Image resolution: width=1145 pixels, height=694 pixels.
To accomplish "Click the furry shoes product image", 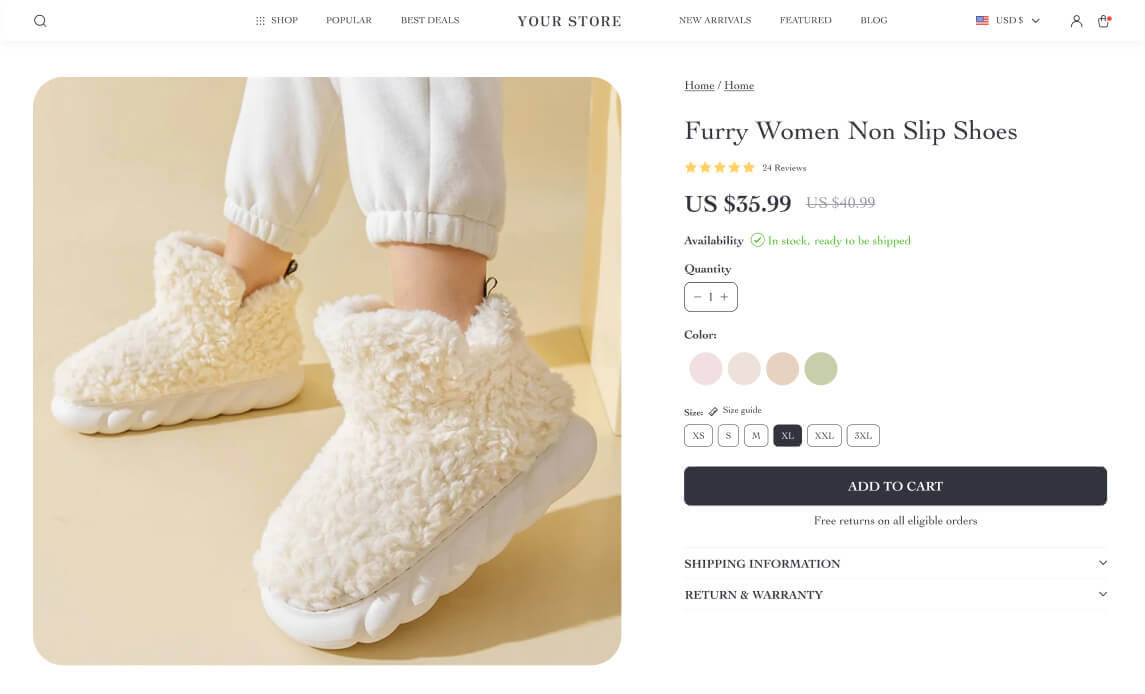I will point(327,371).
